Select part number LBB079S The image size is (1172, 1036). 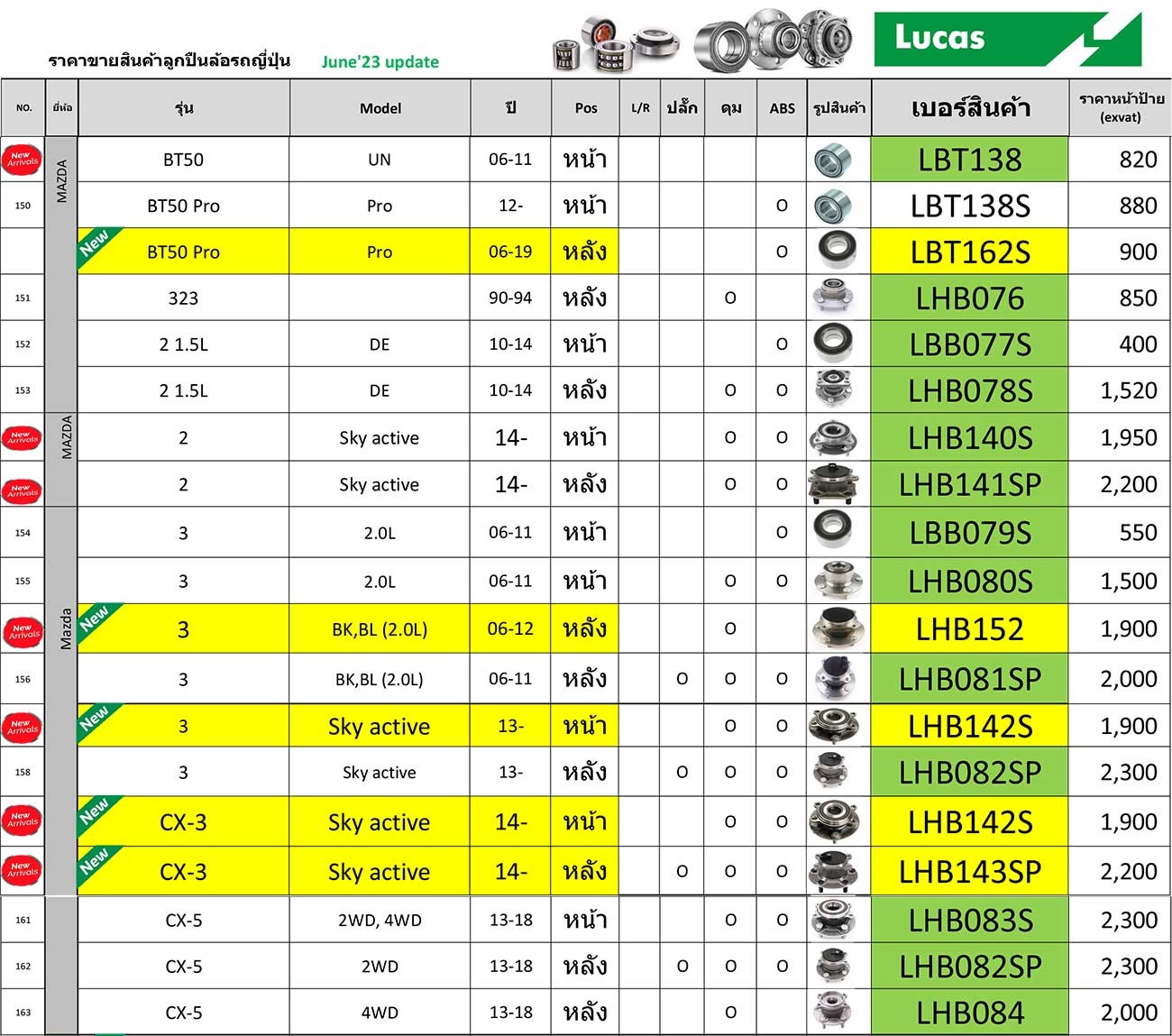pyautogui.click(x=970, y=533)
